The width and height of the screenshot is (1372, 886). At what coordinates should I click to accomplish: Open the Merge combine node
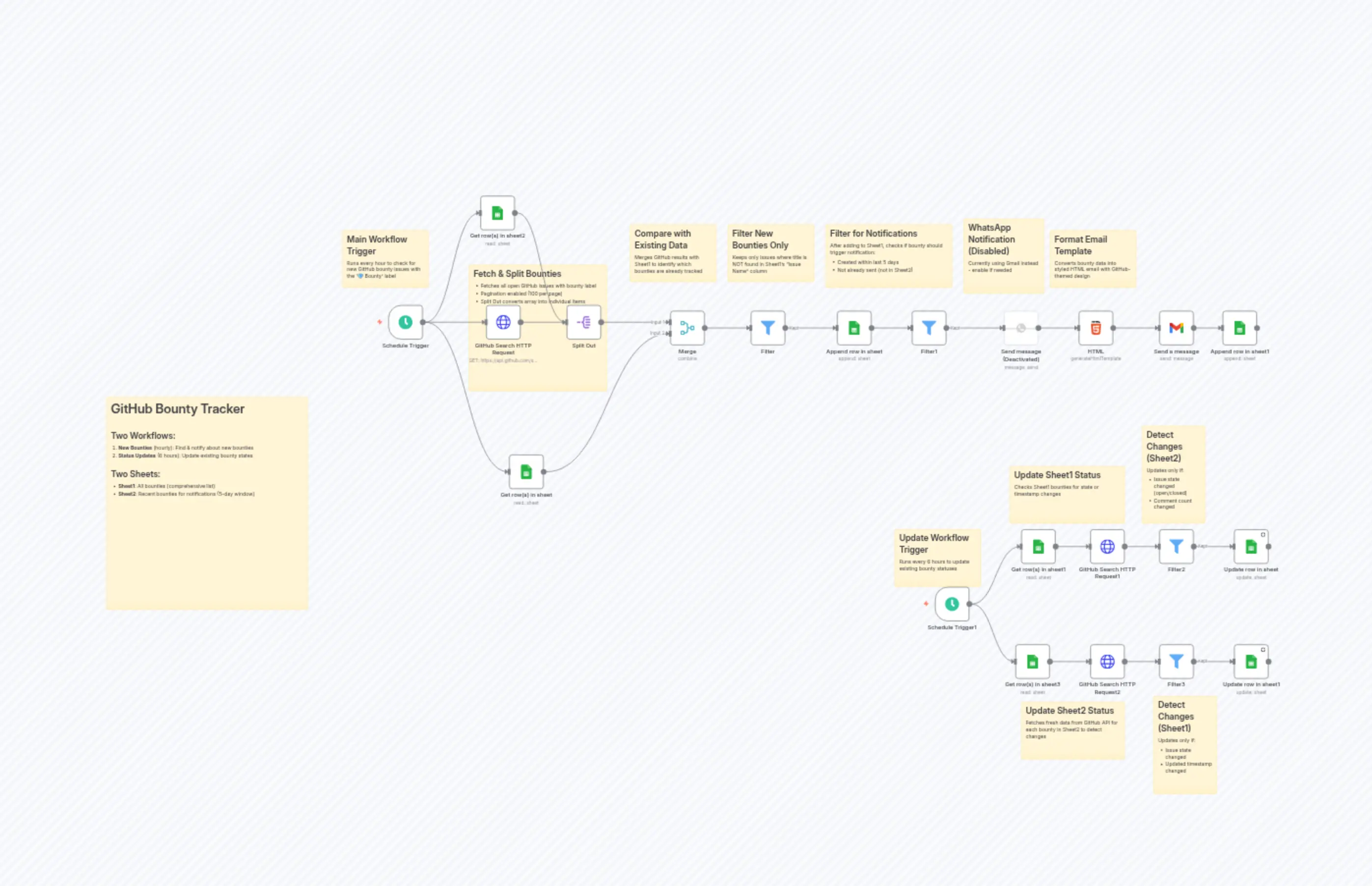pos(687,327)
